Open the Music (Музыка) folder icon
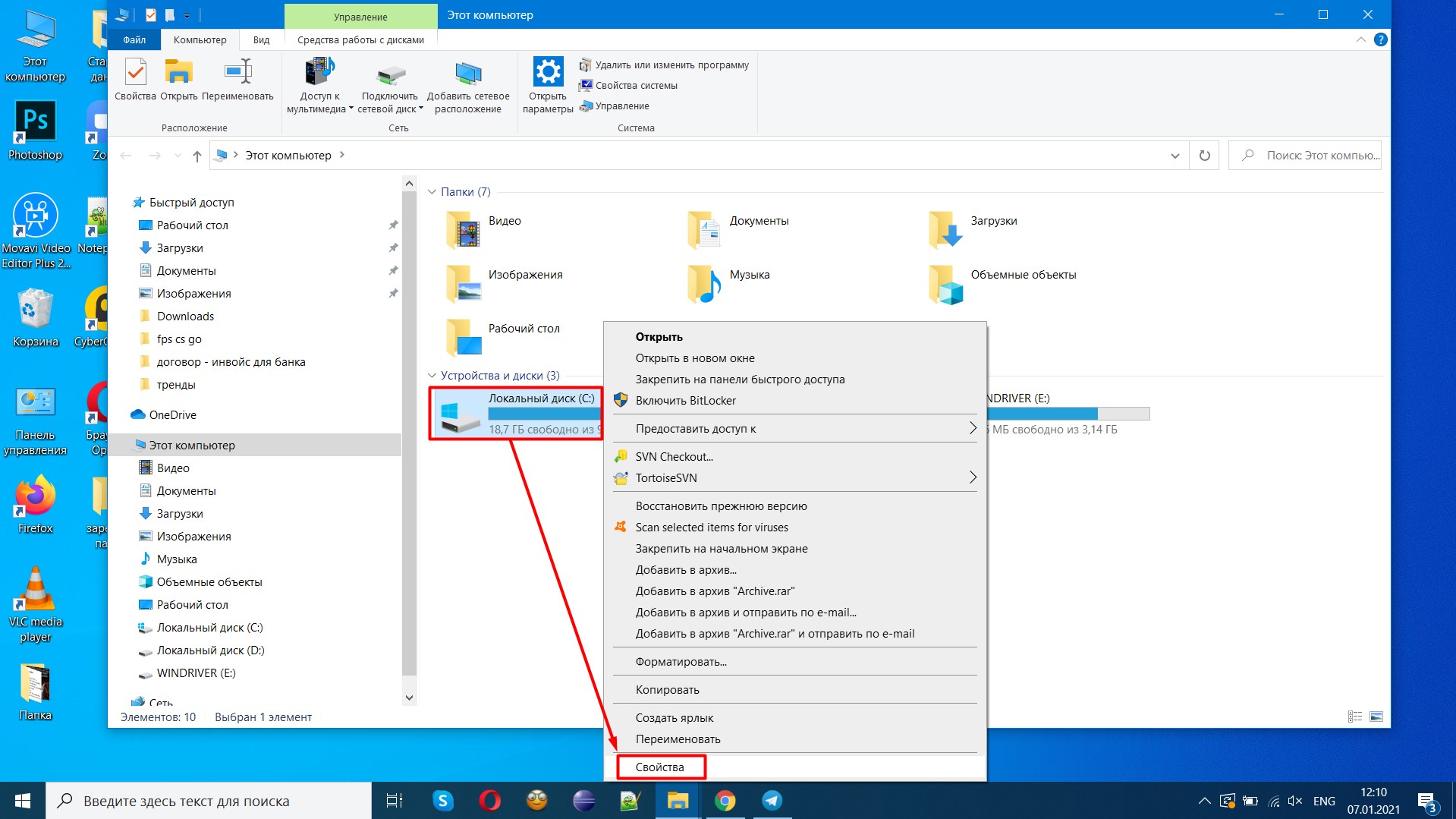The image size is (1456, 819). (703, 284)
